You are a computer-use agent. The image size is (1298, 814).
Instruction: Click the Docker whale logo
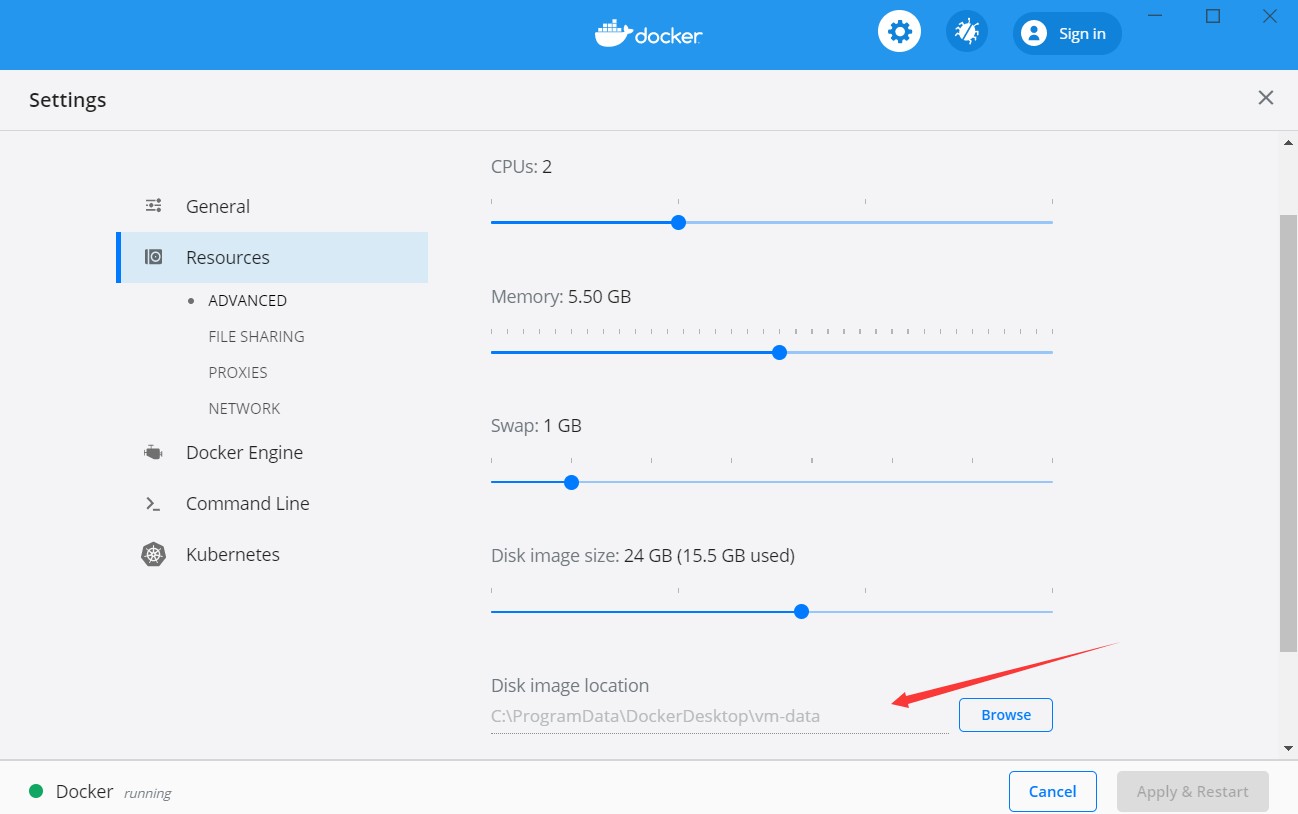(612, 32)
